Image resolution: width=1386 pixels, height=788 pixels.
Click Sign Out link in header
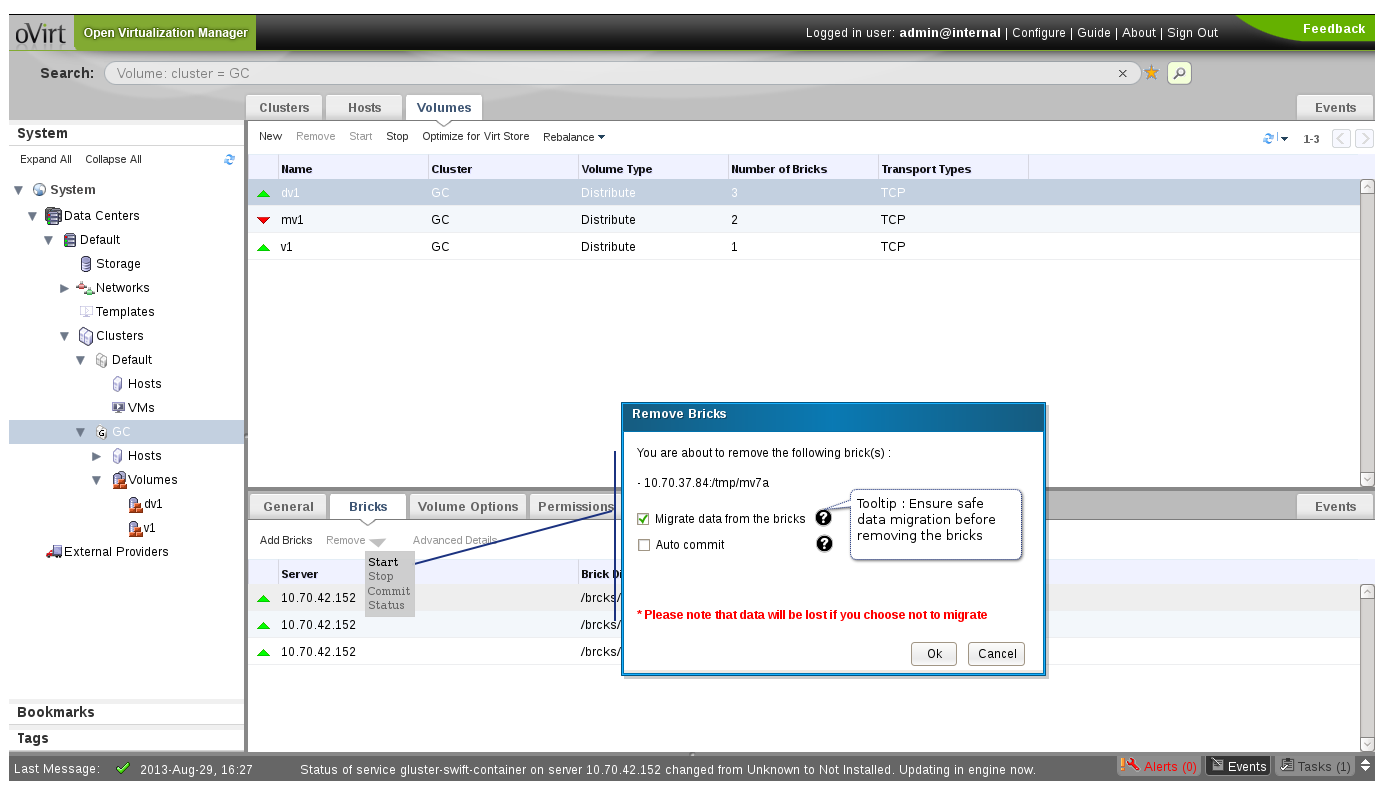pos(1192,33)
